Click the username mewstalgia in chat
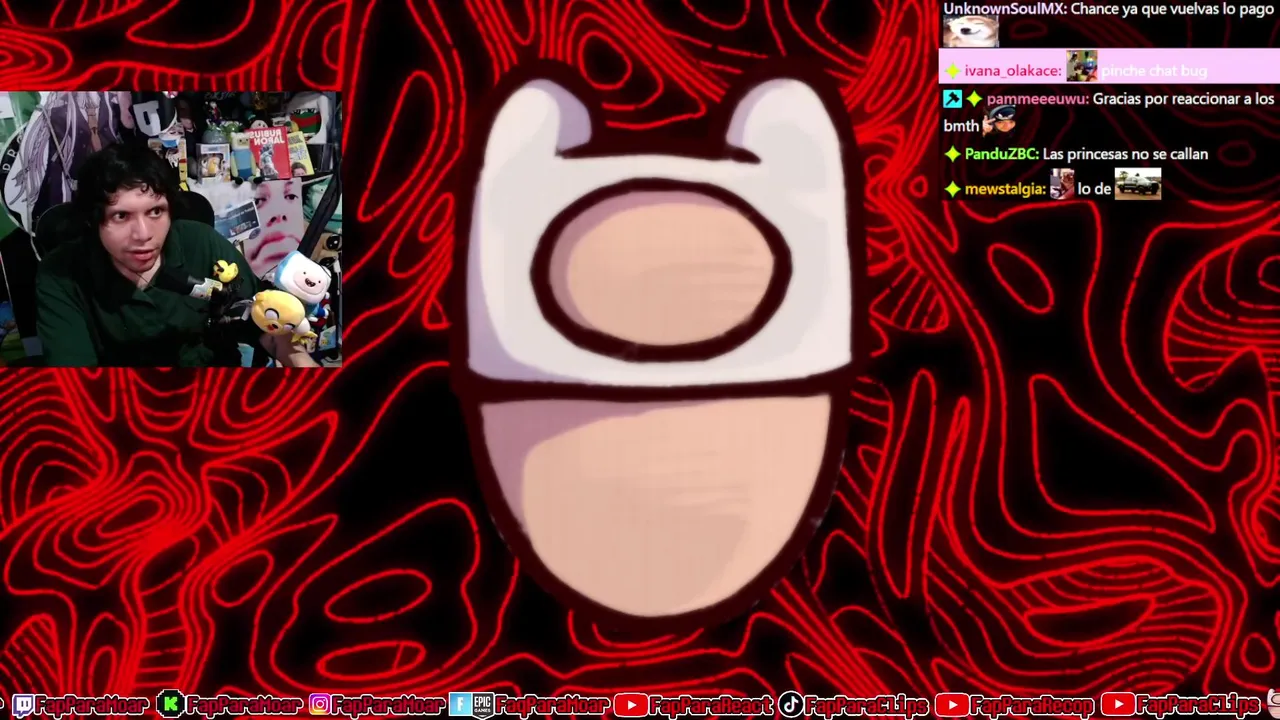The image size is (1280, 720). click(x=1004, y=189)
